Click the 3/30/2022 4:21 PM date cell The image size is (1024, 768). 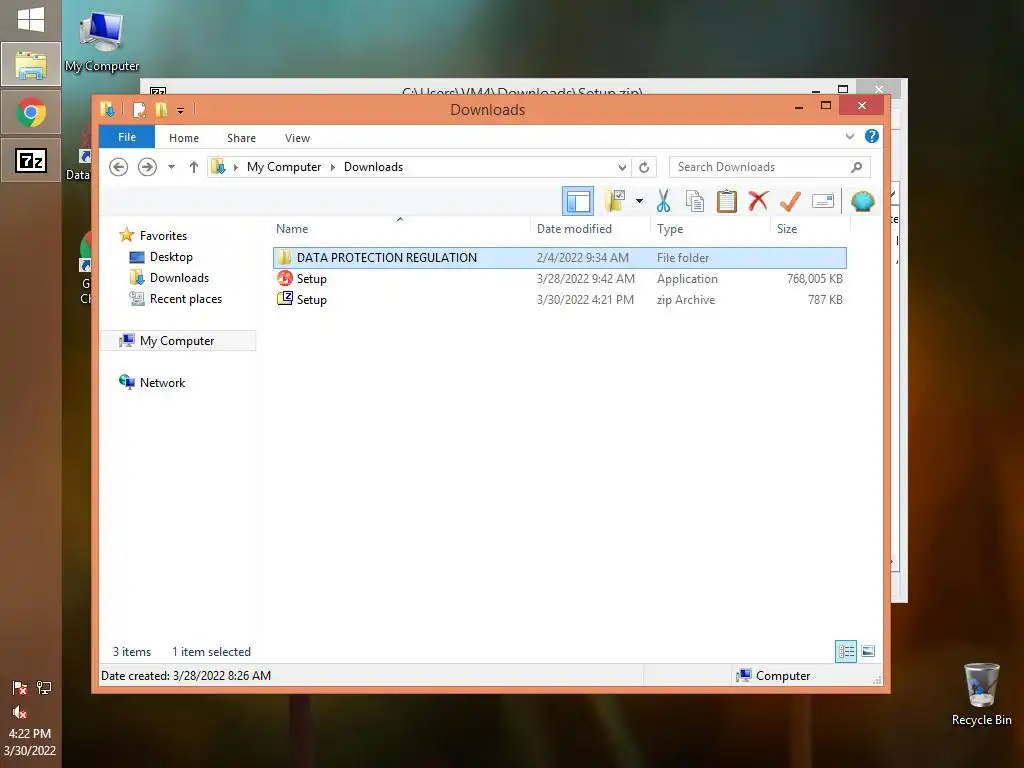(585, 300)
